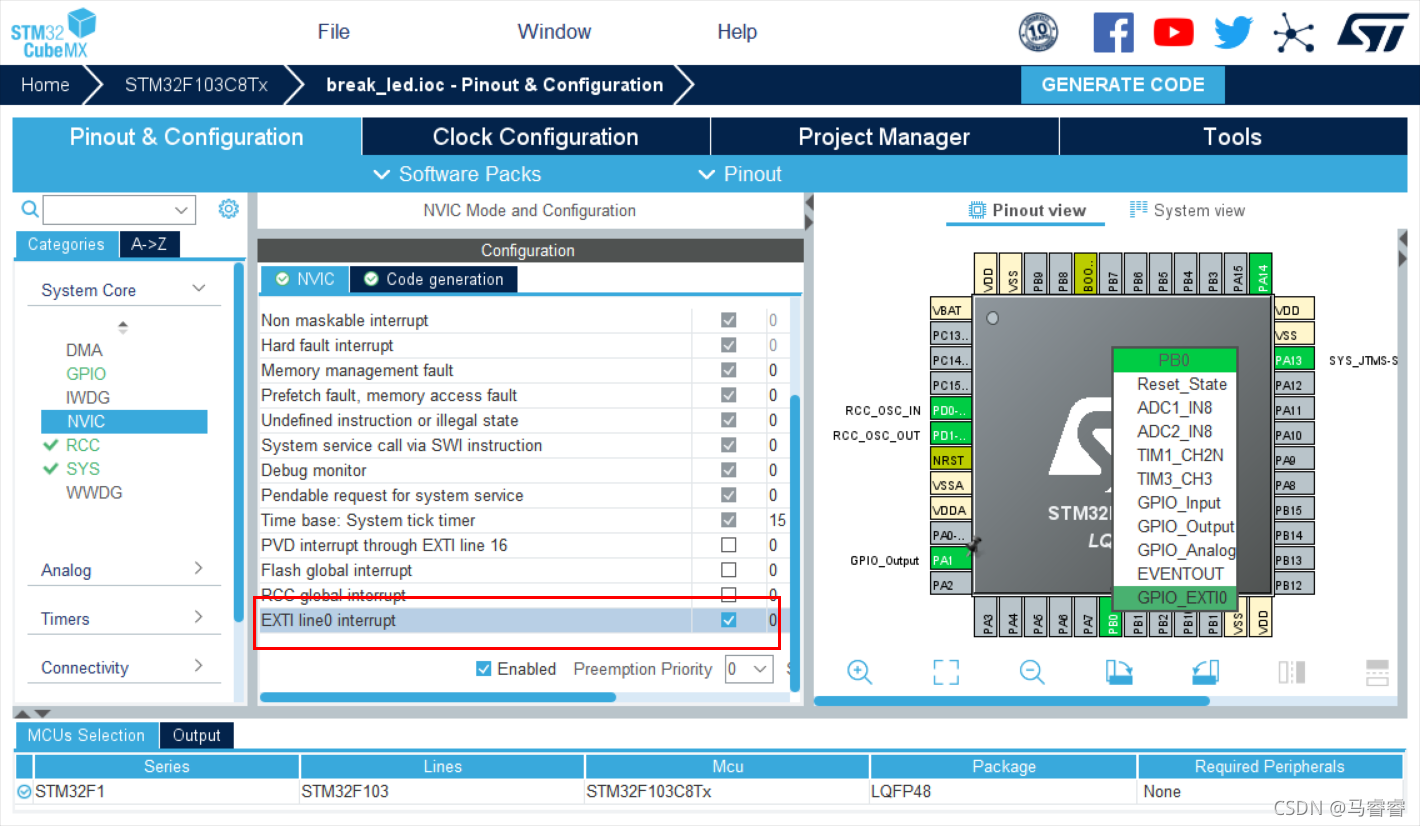Click the Time base System tick timer checkbox
Screen dimensions: 1420x826
tap(728, 520)
